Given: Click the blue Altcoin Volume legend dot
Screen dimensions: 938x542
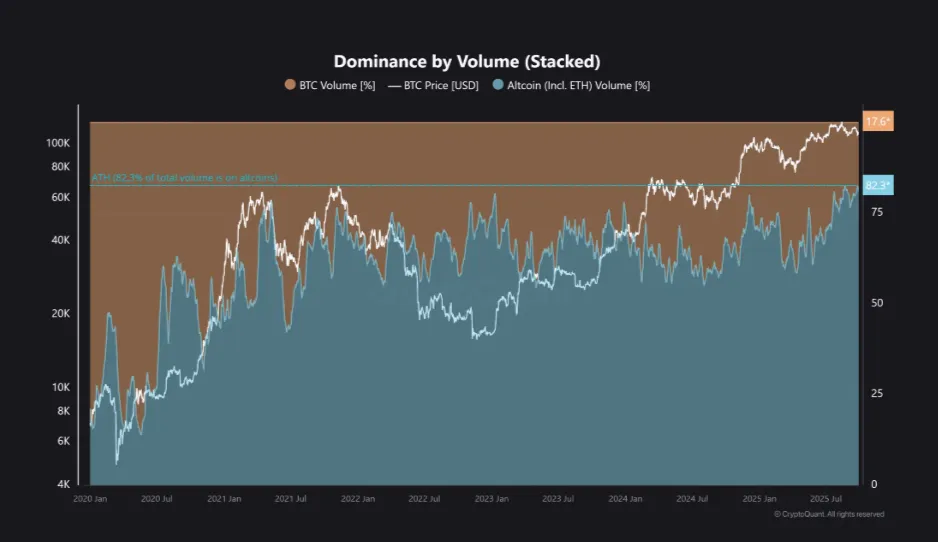Looking at the screenshot, I should tap(499, 86).
